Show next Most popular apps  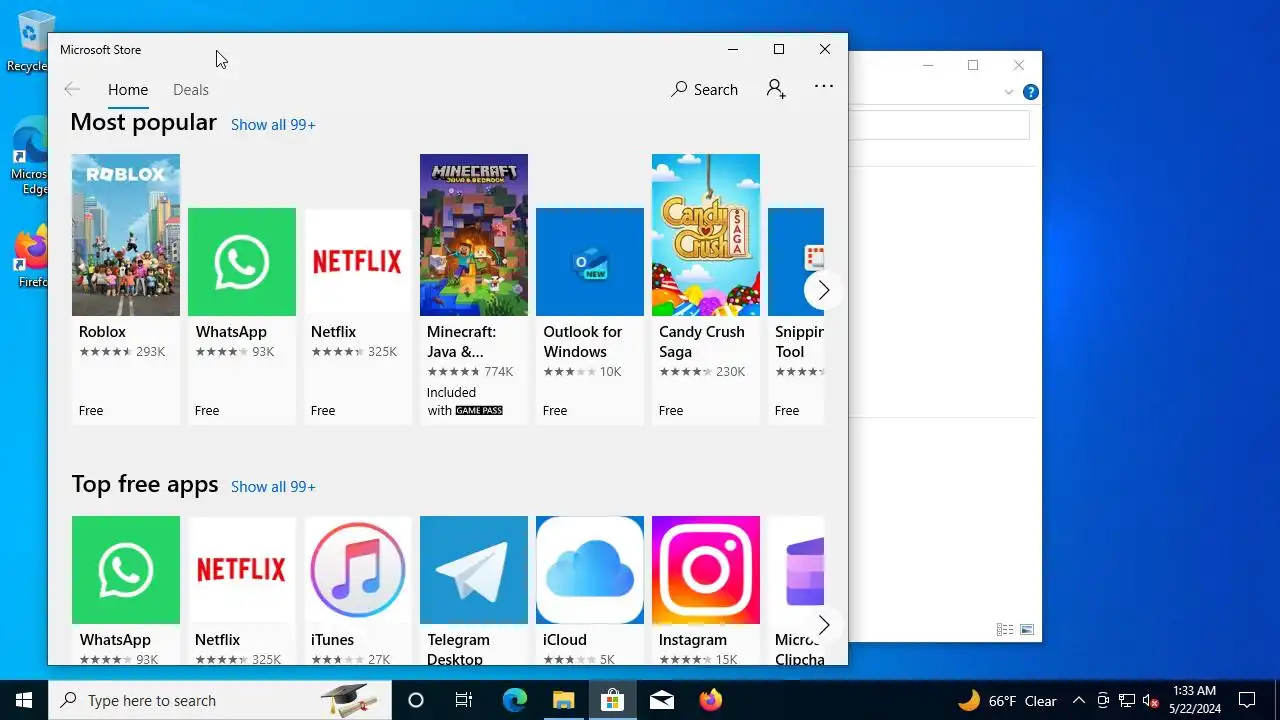point(823,290)
